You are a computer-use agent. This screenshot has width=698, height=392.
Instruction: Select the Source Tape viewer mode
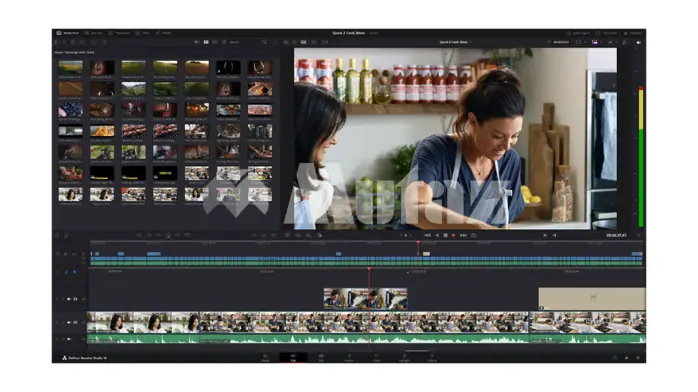click(x=295, y=42)
